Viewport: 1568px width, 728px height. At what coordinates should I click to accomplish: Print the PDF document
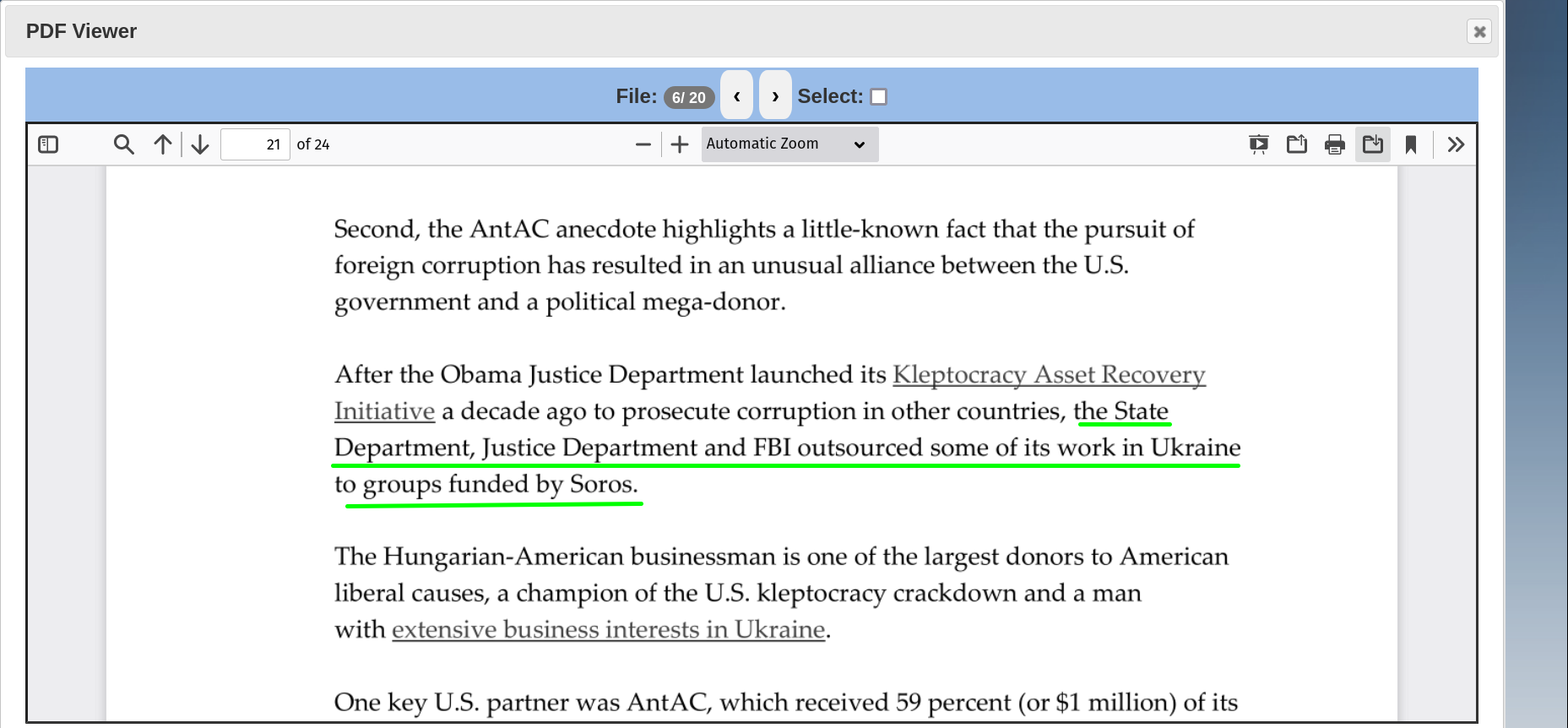pos(1335,144)
